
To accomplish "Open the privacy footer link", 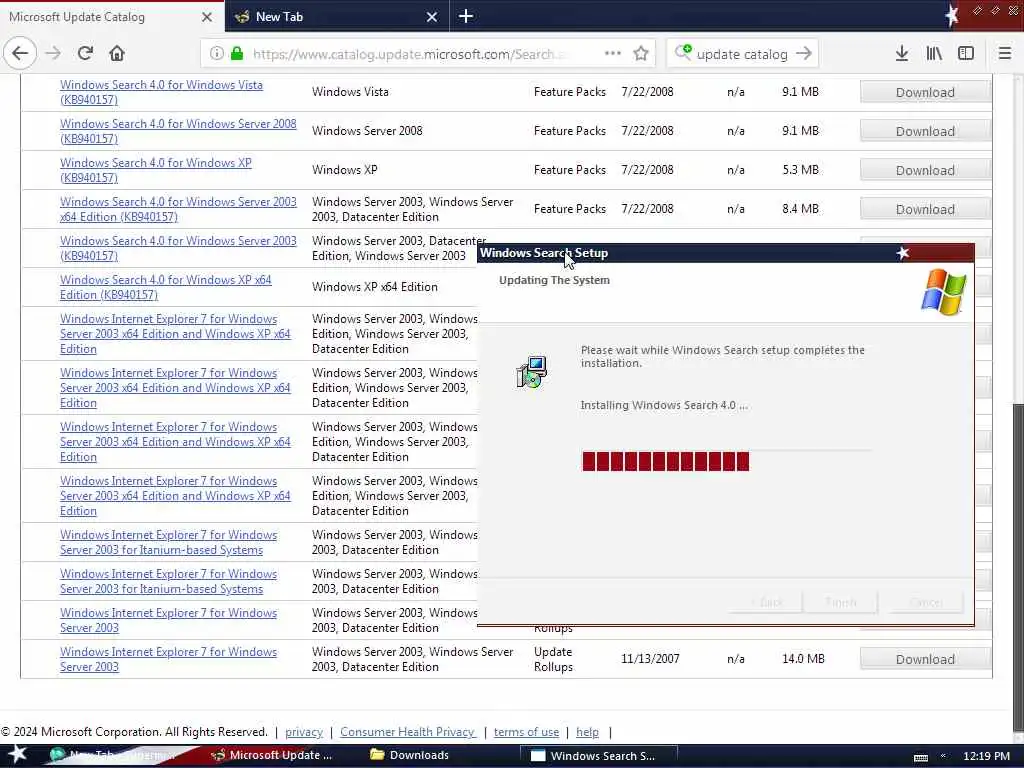I will tap(304, 732).
